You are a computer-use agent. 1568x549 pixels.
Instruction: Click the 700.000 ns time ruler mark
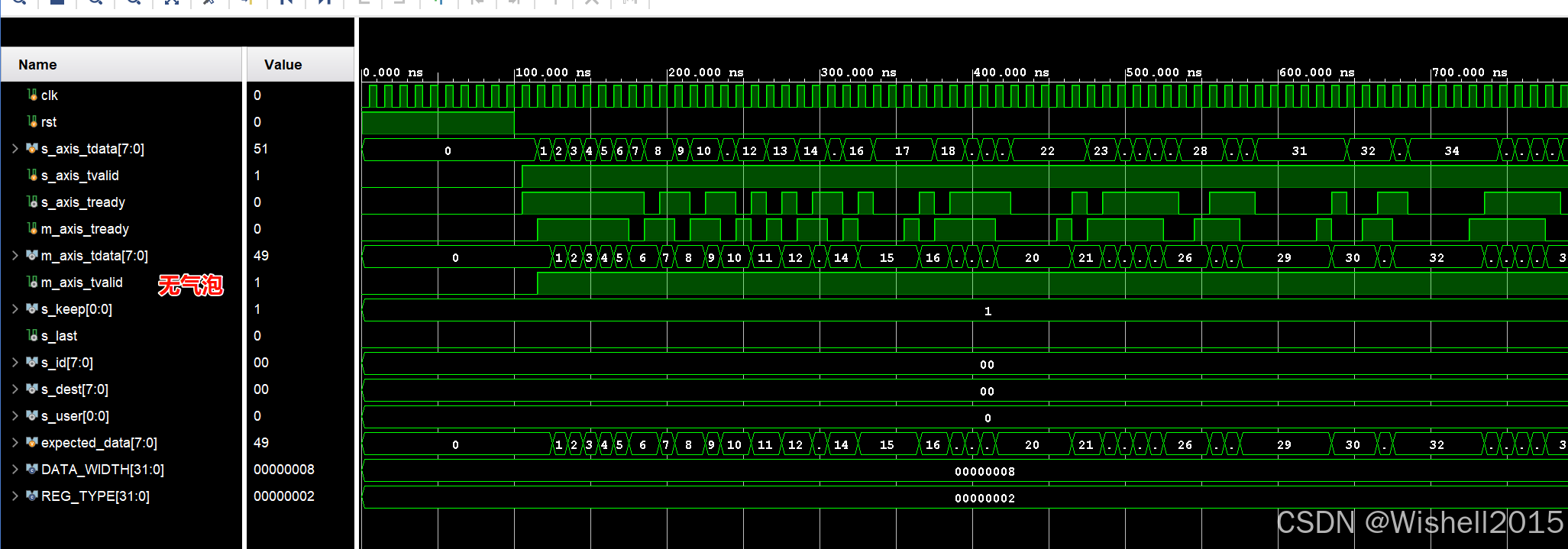pyautogui.click(x=1469, y=73)
